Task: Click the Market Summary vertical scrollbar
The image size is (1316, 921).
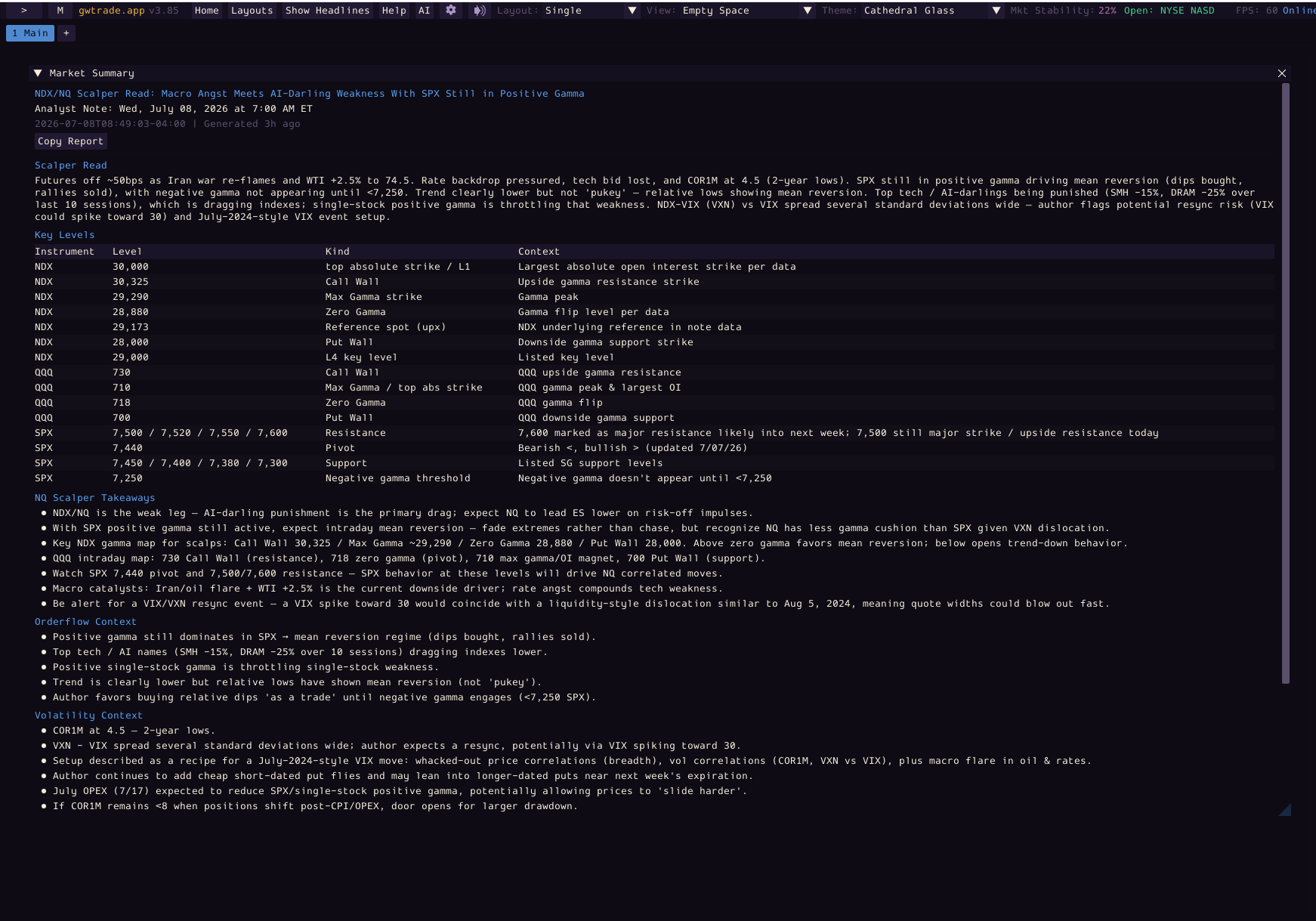Action: tap(1285, 383)
